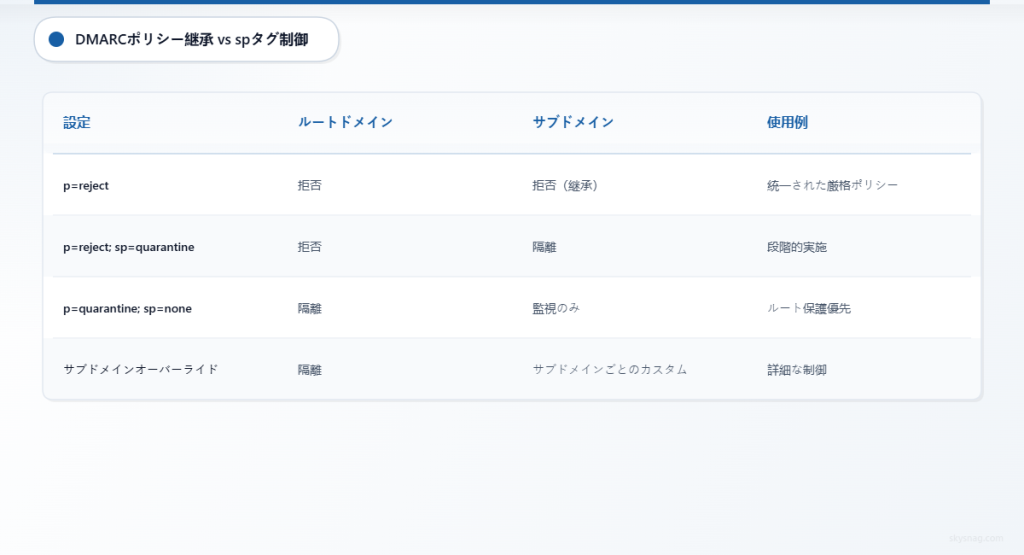Click the '拒否（継承）' cell
This screenshot has height=555, width=1024.
[x=566, y=185]
